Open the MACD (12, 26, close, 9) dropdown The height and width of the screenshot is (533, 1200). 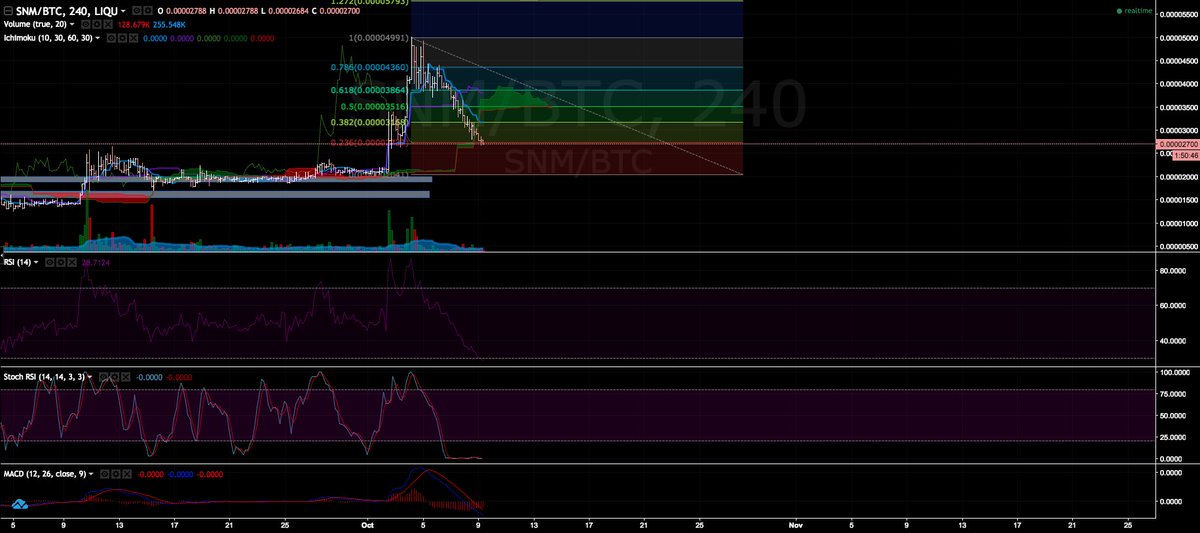pos(91,474)
